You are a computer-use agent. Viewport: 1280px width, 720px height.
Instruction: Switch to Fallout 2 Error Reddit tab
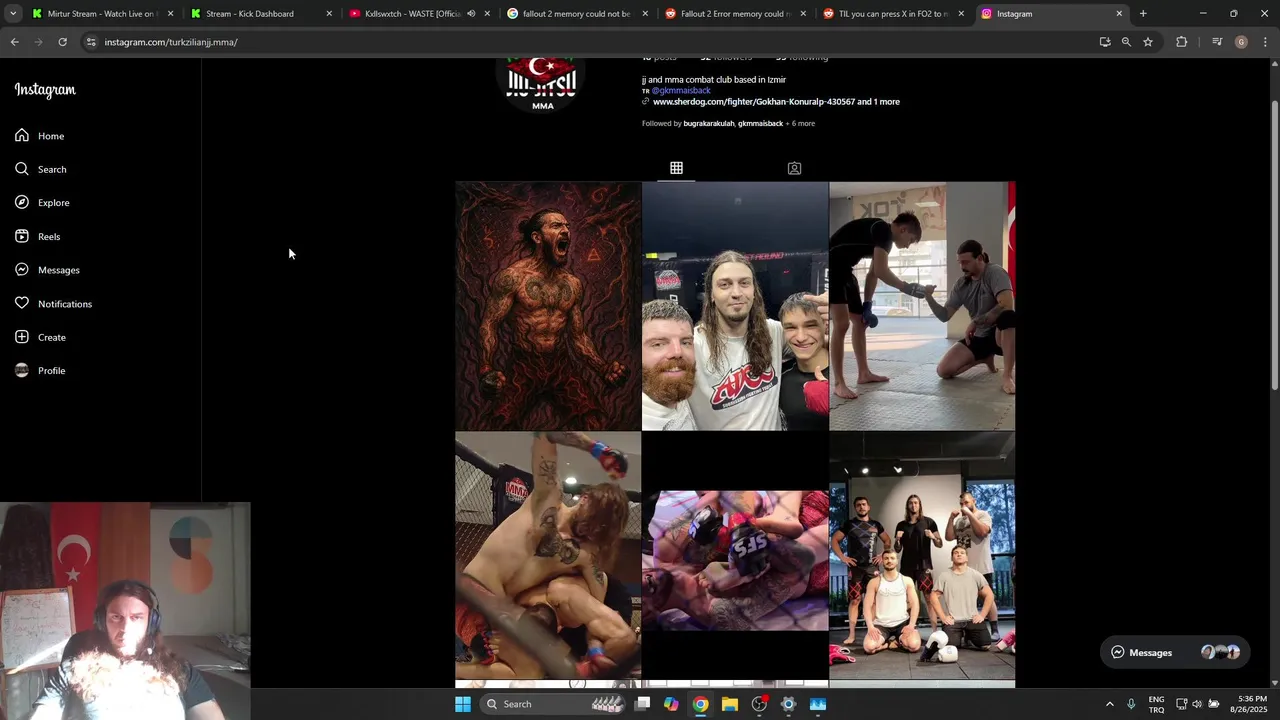pos(735,14)
